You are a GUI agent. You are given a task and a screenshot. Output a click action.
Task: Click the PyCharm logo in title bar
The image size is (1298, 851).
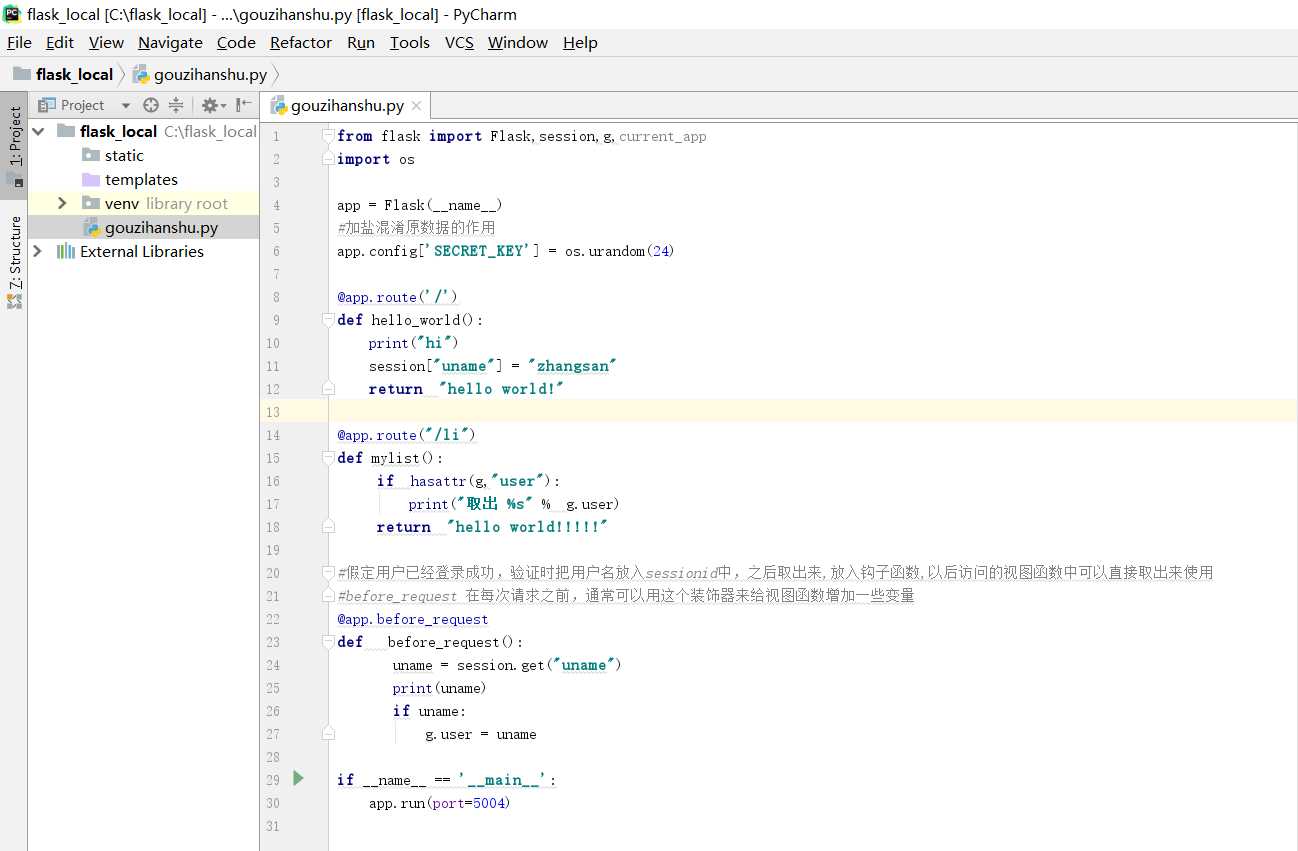click(13, 14)
